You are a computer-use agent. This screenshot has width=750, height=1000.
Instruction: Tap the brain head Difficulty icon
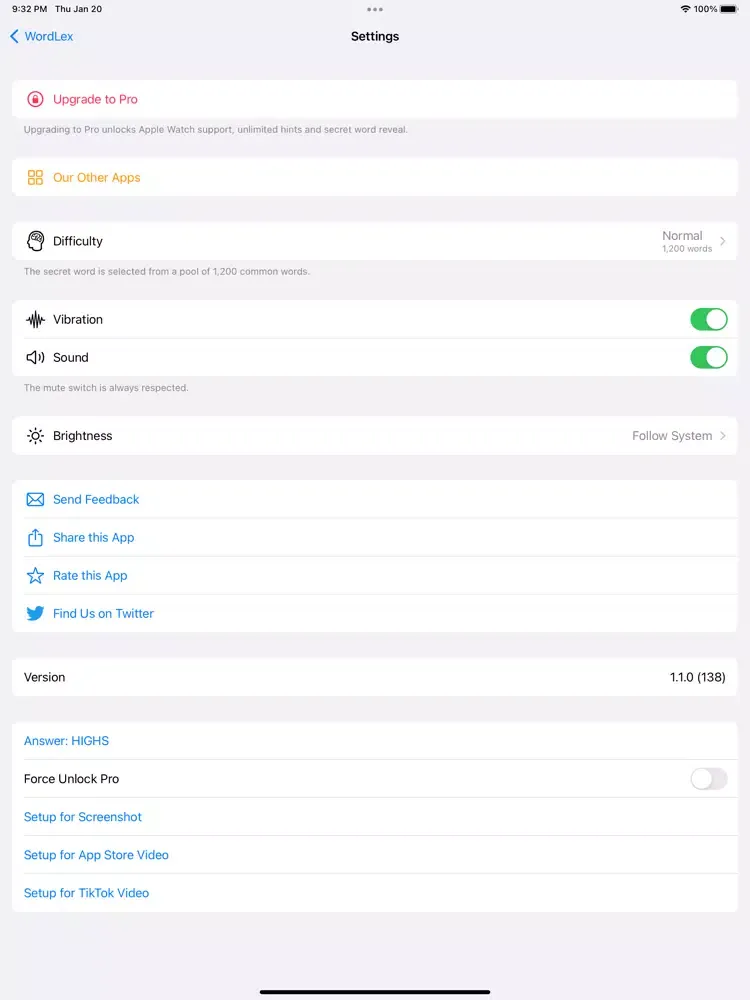[x=35, y=241]
